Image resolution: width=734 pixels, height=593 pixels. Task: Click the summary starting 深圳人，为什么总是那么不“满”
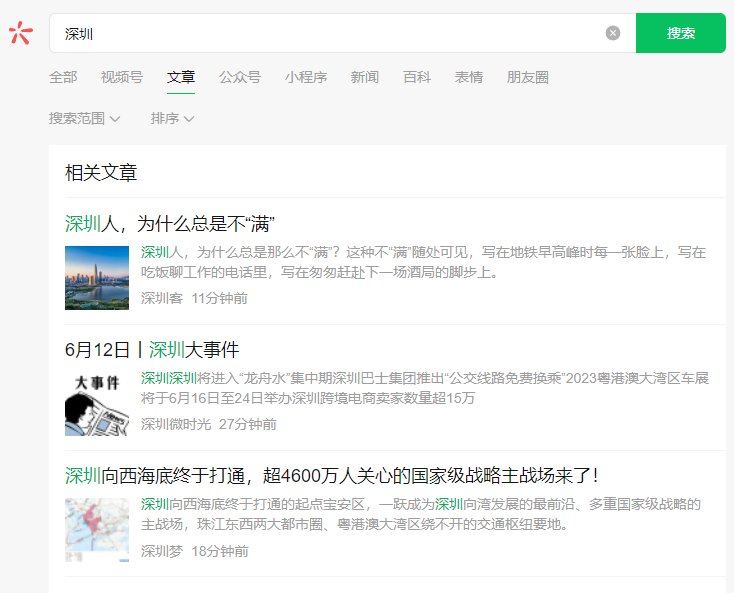pyautogui.click(x=424, y=262)
